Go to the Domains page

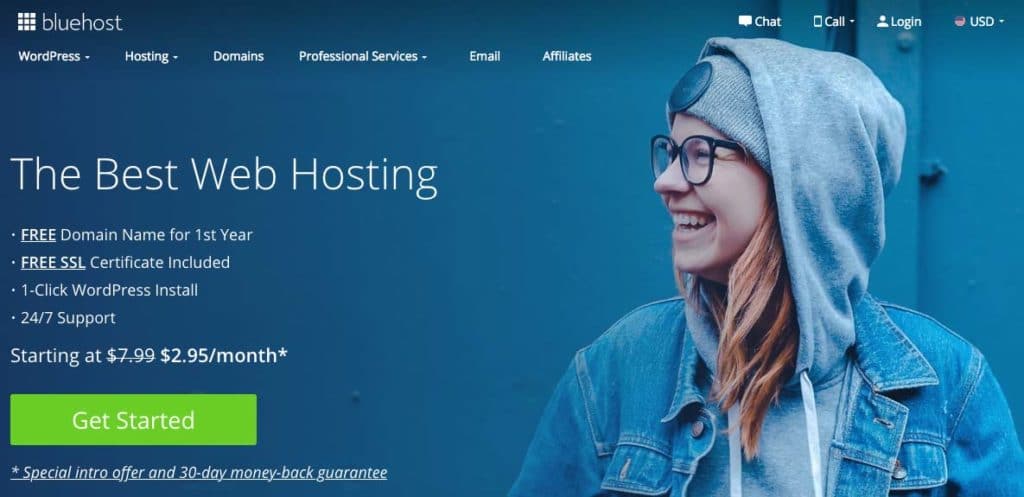[238, 56]
